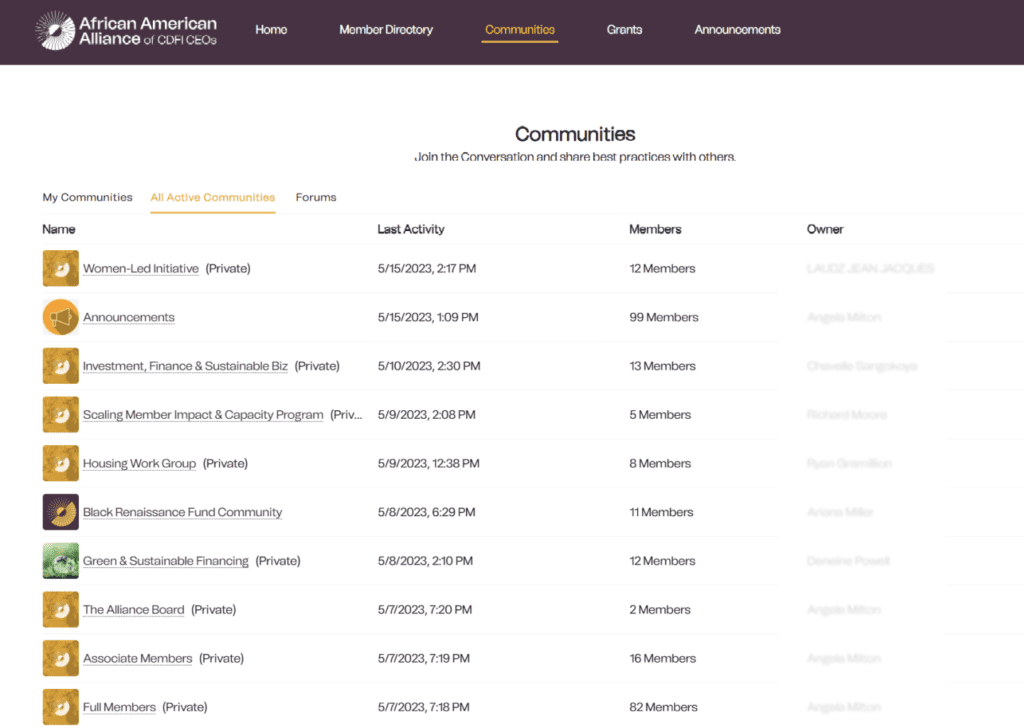This screenshot has width=1024, height=728.
Task: Click the 16 Members cell
Action: pos(662,658)
